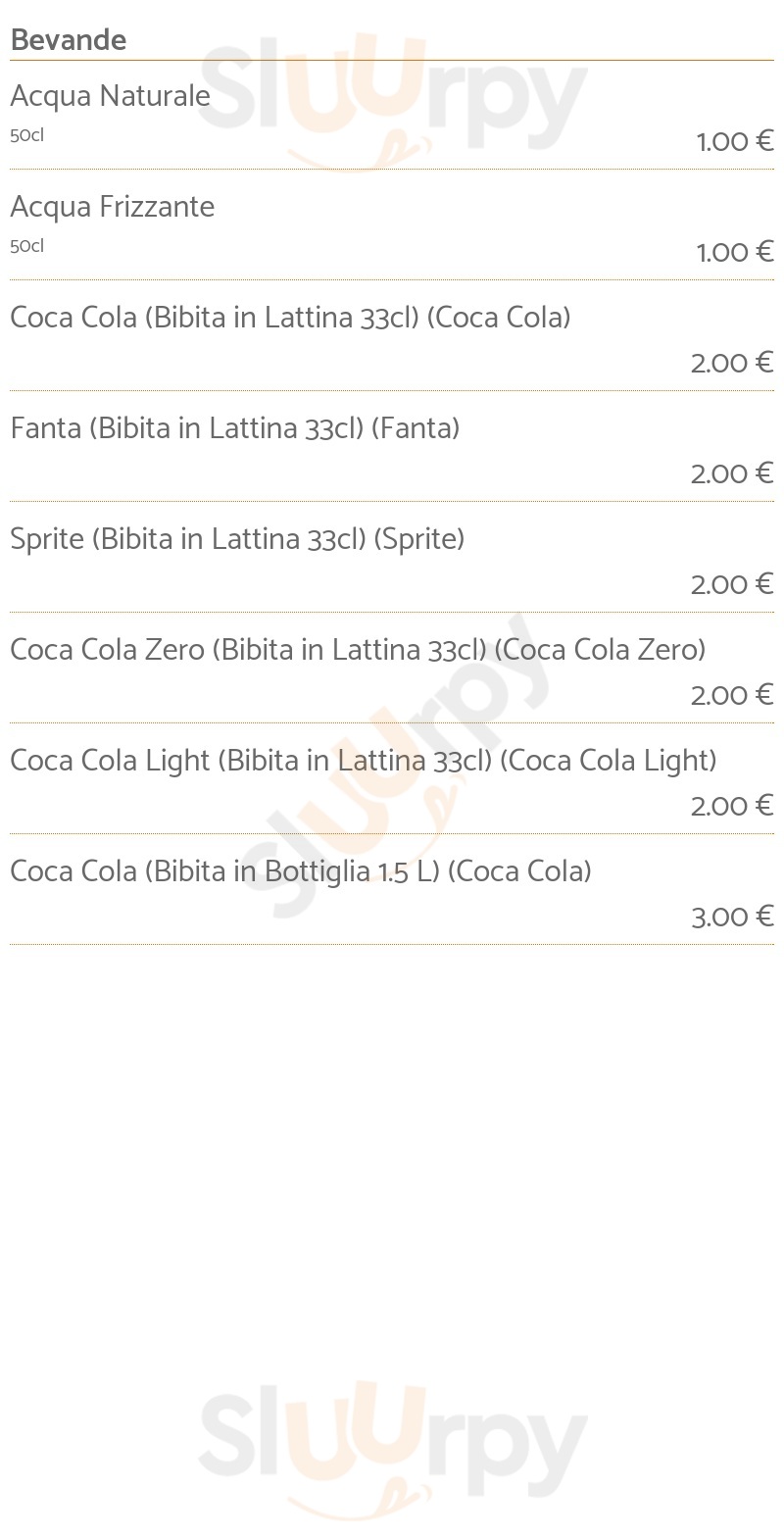Click the 2.00 € price under Fanta

pos(732,474)
